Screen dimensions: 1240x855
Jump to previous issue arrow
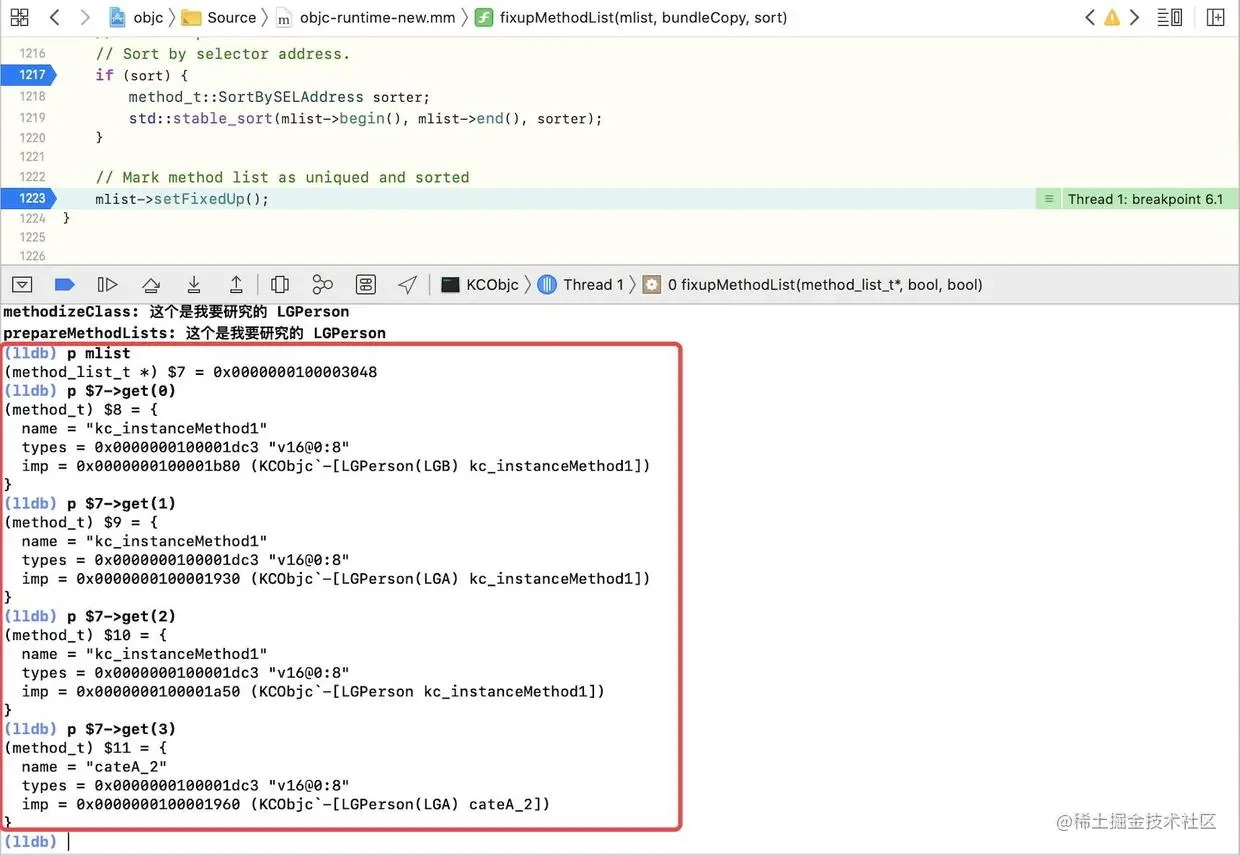click(x=1090, y=17)
